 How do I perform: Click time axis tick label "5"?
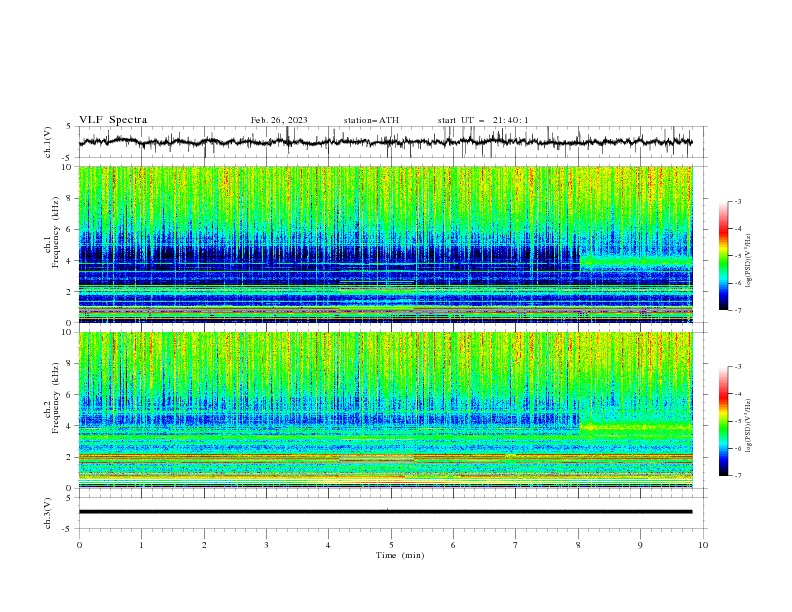(x=391, y=545)
